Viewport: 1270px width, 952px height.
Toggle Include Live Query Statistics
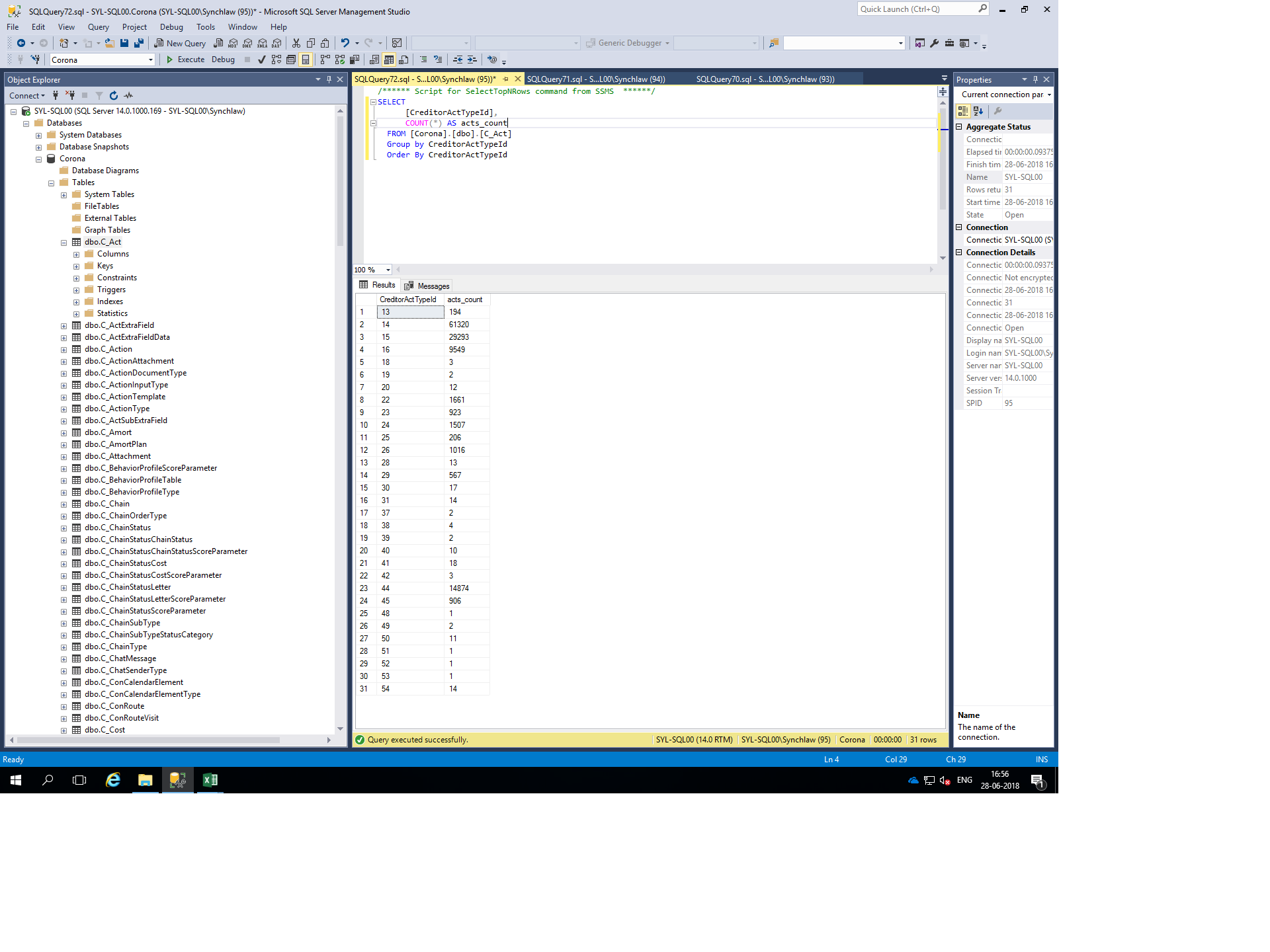coord(340,59)
